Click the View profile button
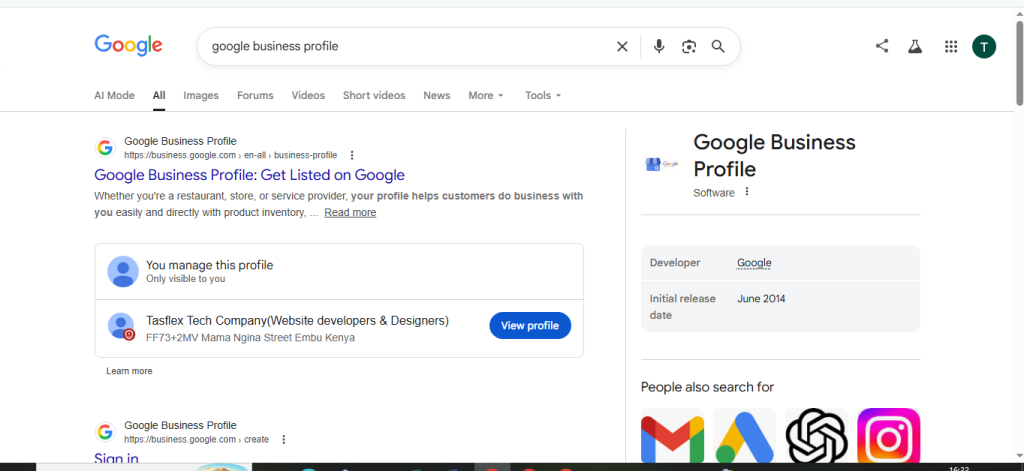The width and height of the screenshot is (1024, 471). click(x=530, y=325)
